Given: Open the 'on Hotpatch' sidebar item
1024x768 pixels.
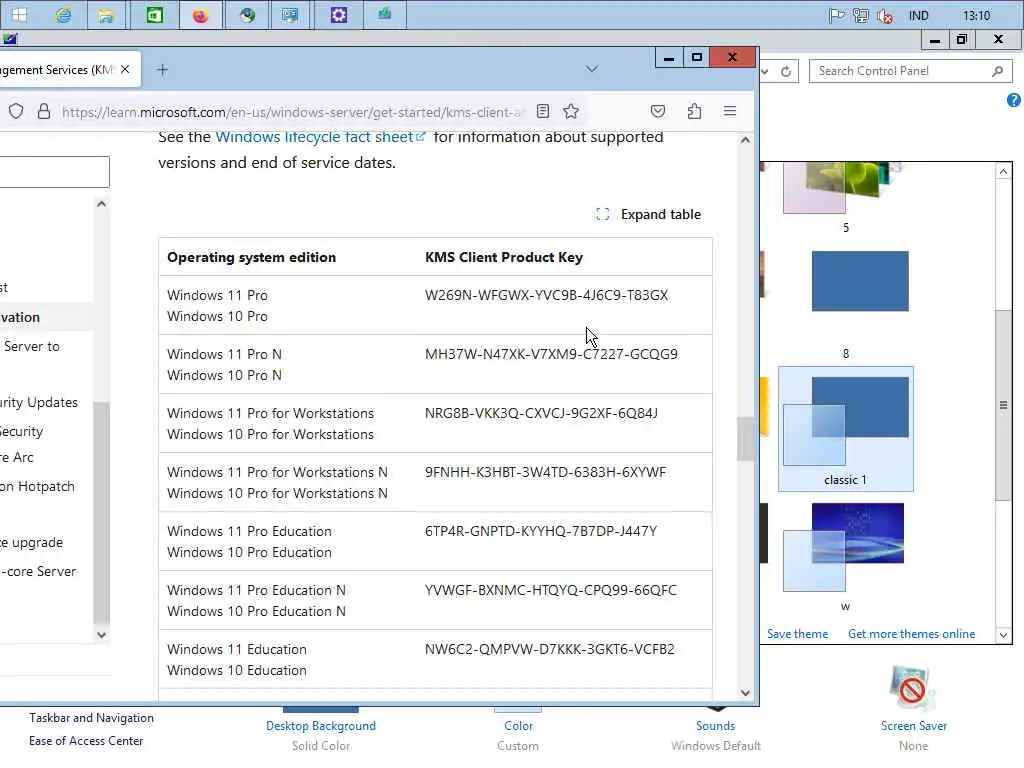Looking at the screenshot, I should tap(37, 487).
